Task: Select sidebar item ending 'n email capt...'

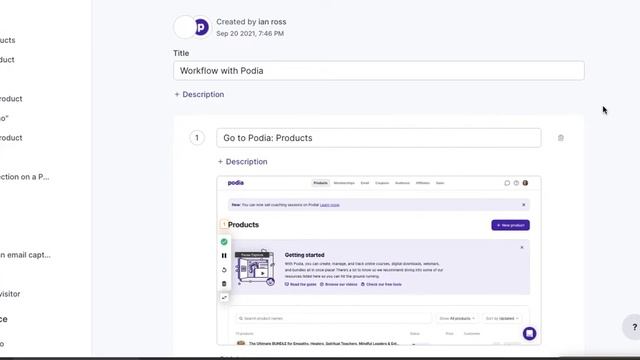Action: pos(25,255)
